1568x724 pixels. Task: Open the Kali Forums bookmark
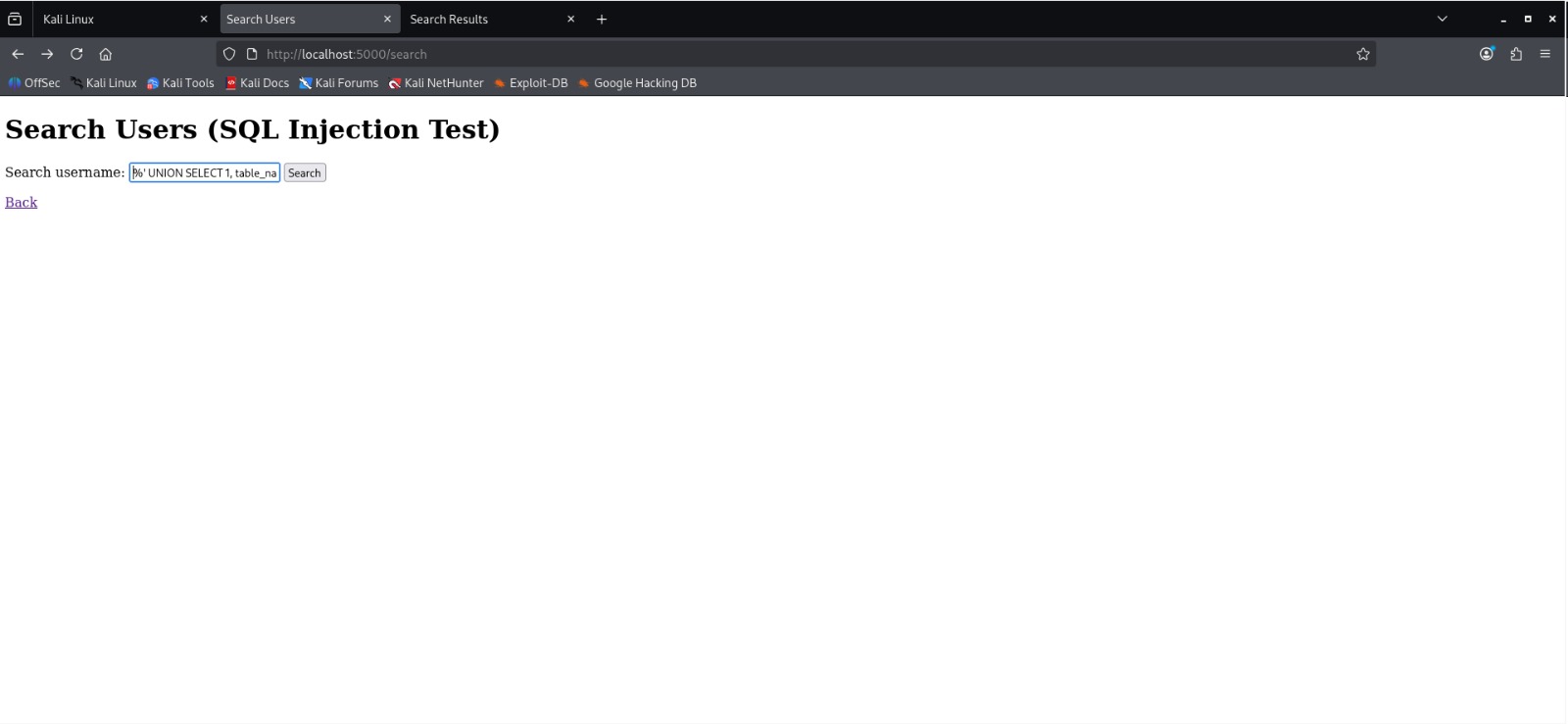339,83
